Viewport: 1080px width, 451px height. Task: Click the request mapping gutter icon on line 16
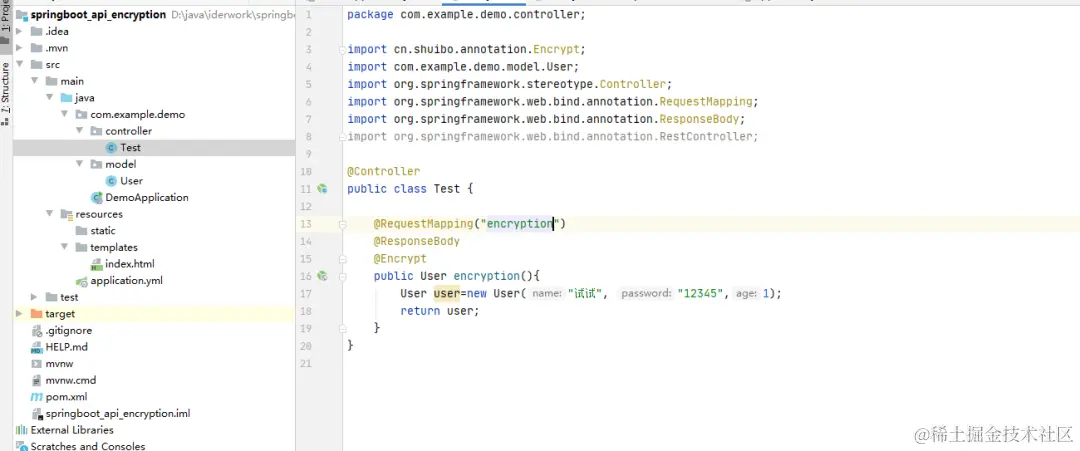pos(322,276)
